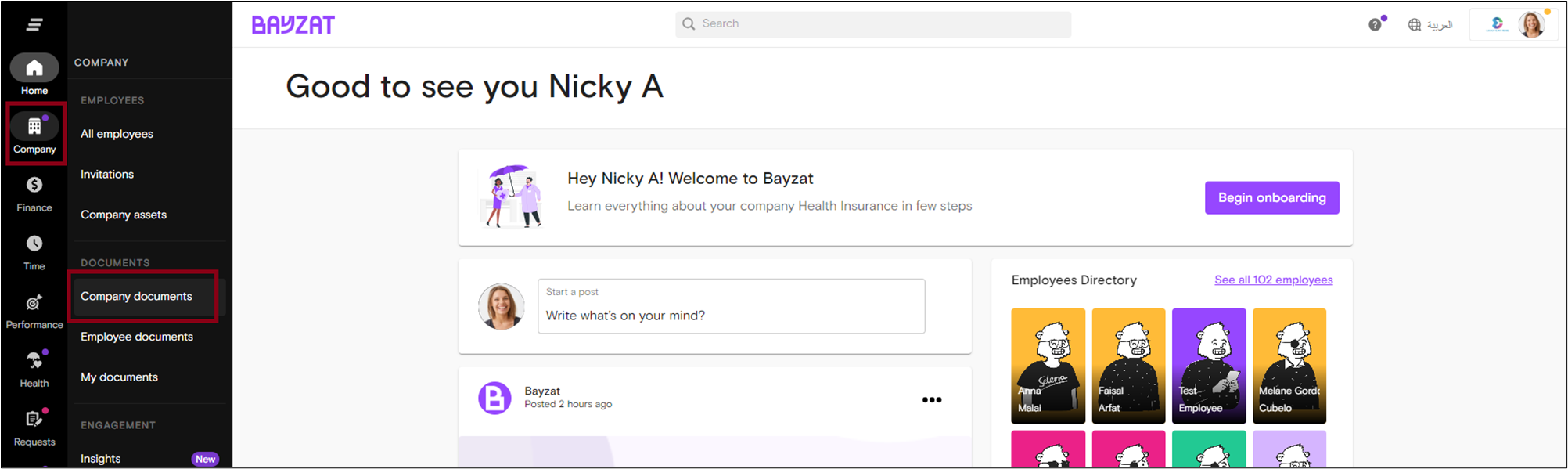Open the Finance section icon

pos(34,186)
